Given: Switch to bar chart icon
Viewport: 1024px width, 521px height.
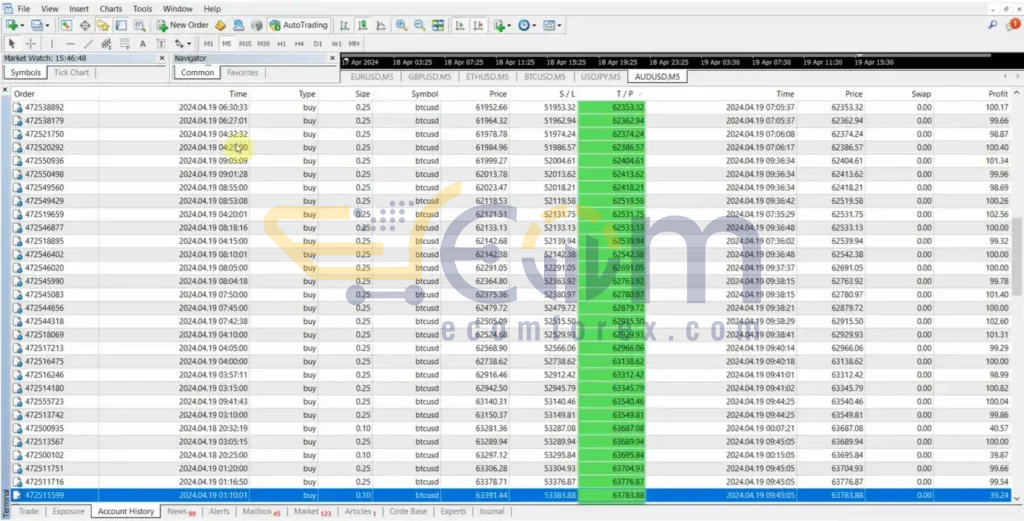Looking at the screenshot, I should 344,25.
